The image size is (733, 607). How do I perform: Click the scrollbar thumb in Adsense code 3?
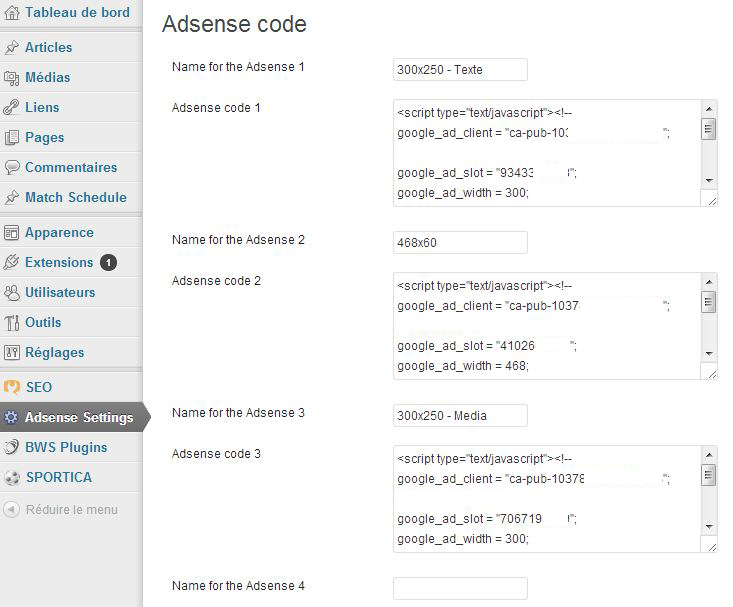[x=709, y=475]
